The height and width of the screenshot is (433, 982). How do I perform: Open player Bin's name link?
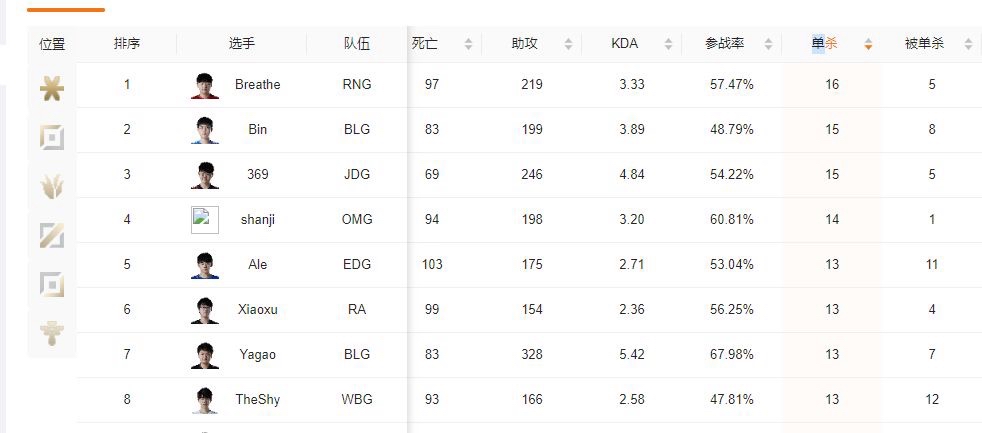click(258, 130)
